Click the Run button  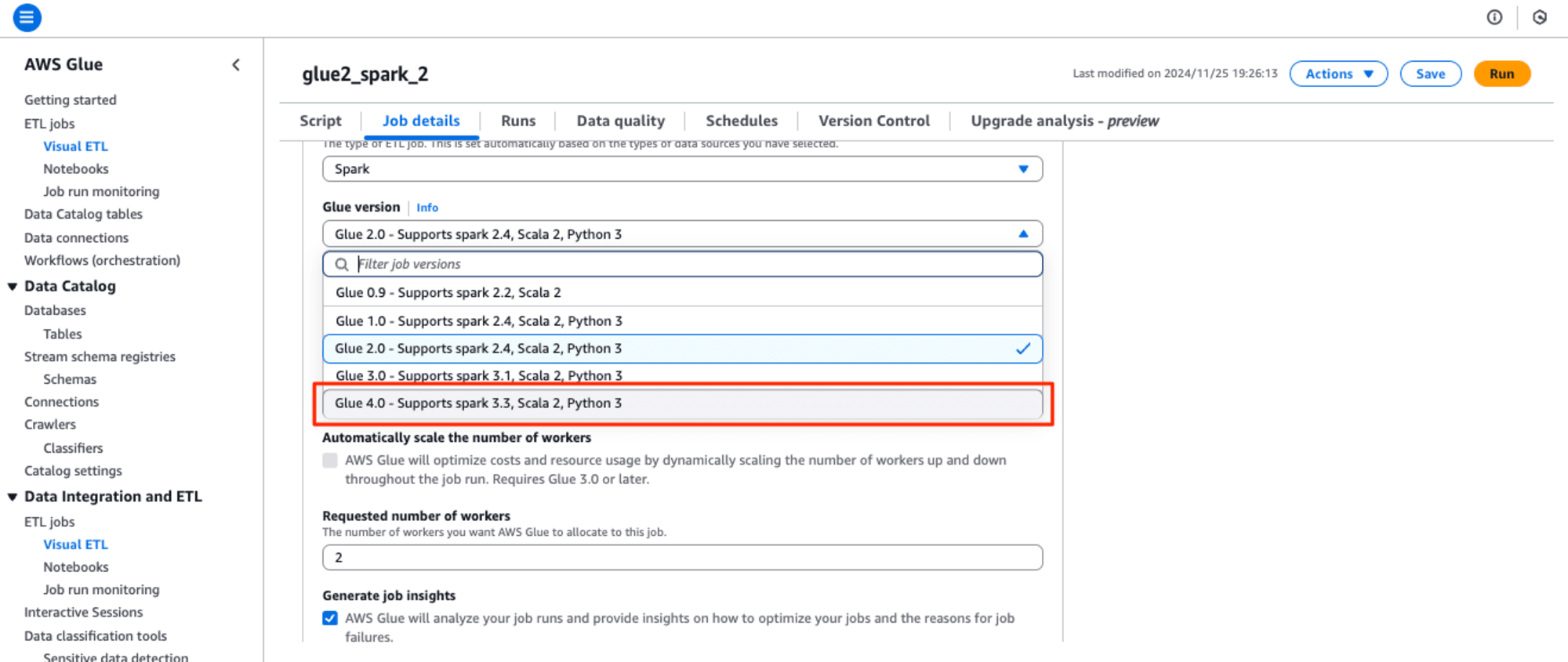(1502, 74)
